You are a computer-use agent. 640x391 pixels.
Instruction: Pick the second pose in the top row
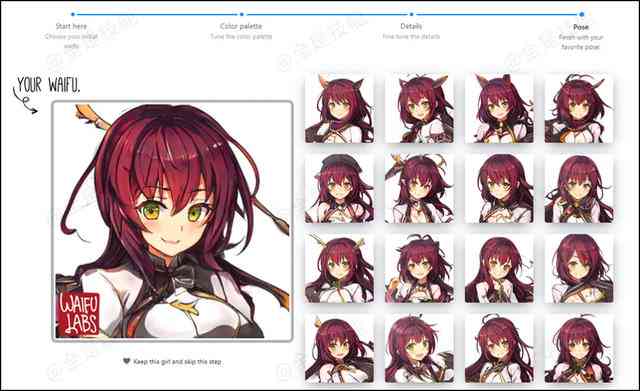(419, 108)
